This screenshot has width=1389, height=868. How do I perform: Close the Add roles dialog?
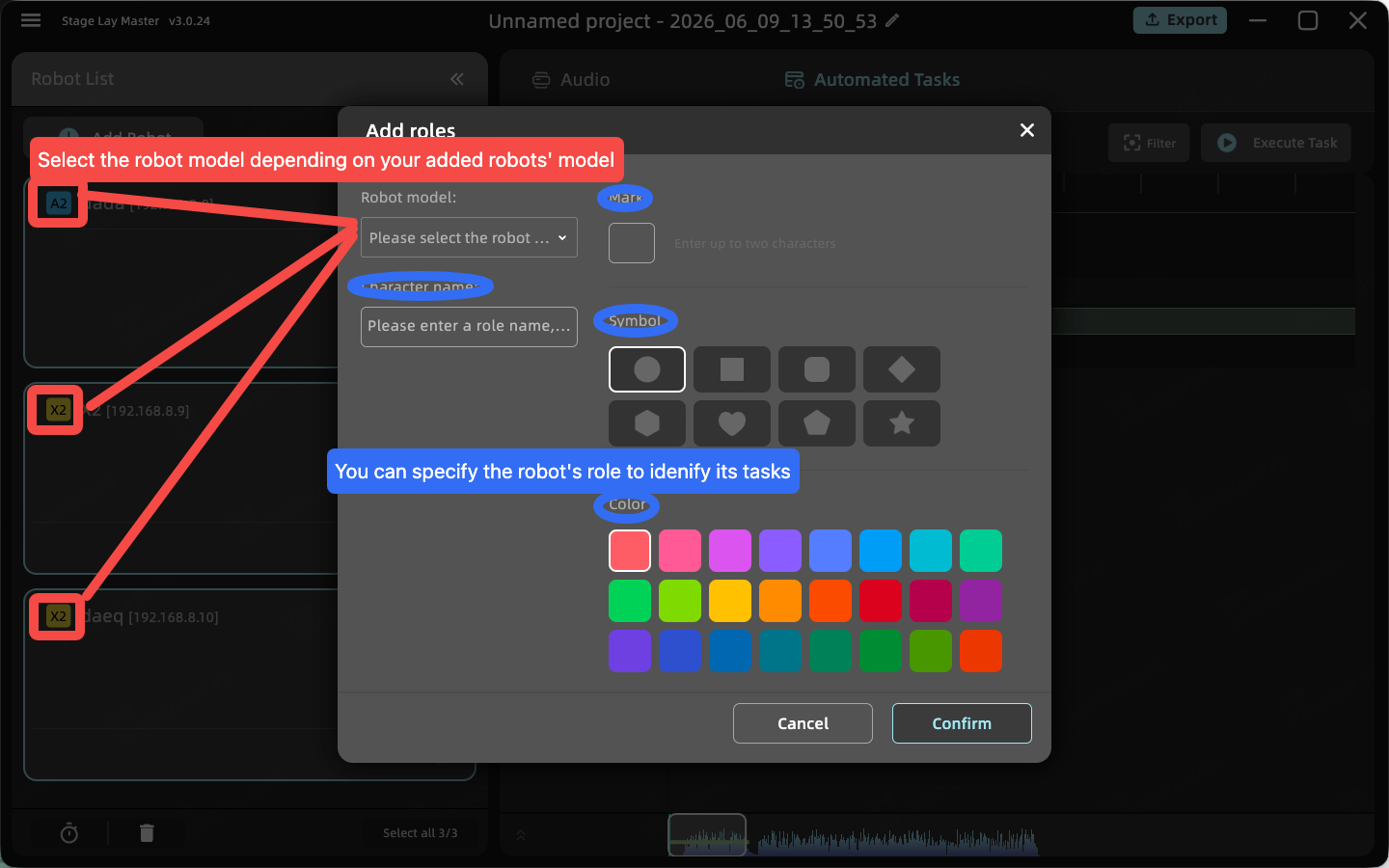pyautogui.click(x=1027, y=130)
